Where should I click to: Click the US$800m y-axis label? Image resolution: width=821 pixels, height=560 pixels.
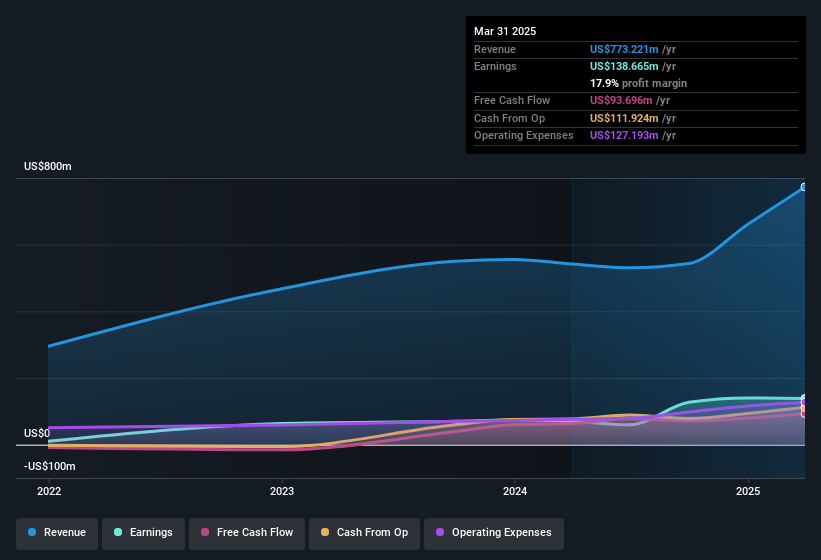tap(48, 166)
